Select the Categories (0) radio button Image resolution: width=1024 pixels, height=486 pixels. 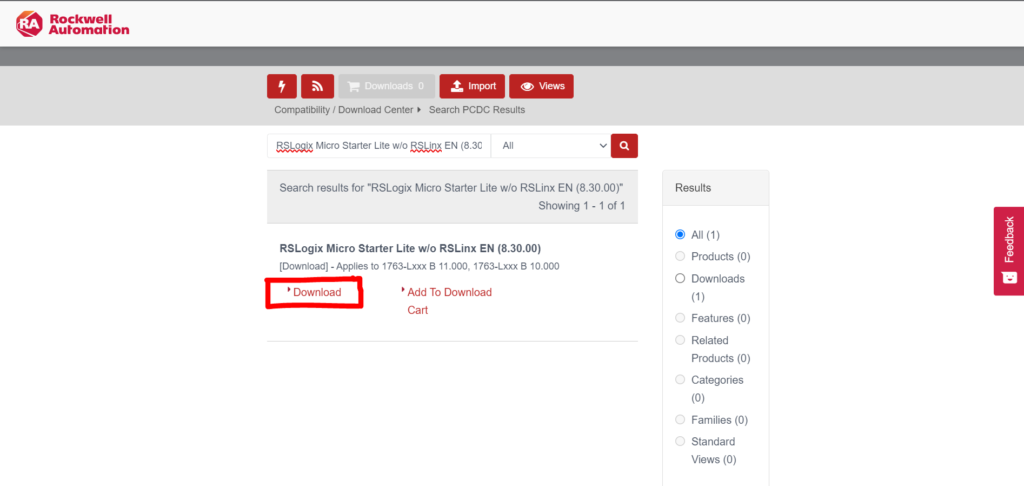pyautogui.click(x=680, y=380)
